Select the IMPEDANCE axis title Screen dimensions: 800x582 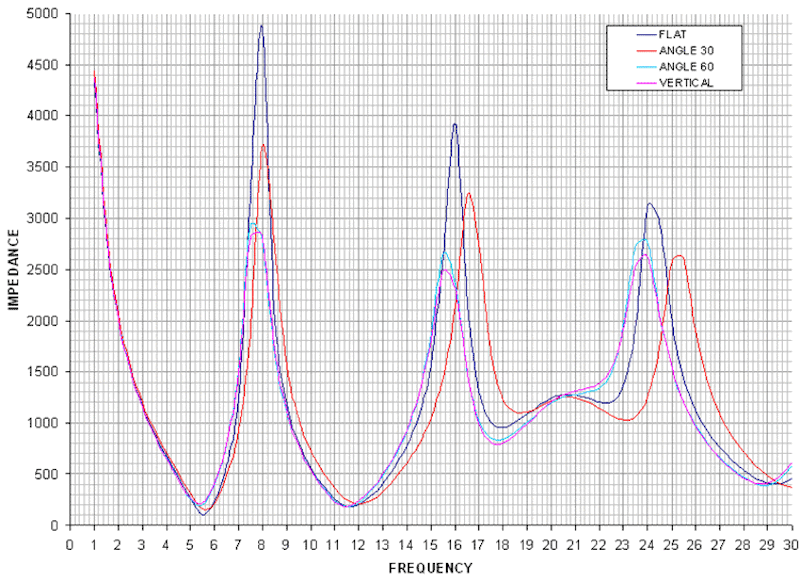(14, 270)
